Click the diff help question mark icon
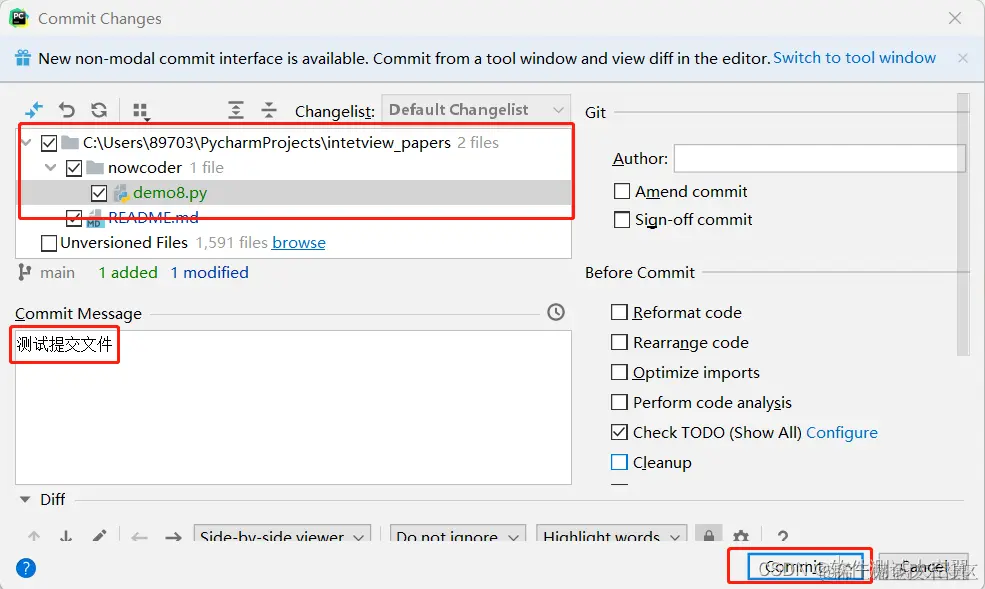The width and height of the screenshot is (985, 589). pos(782,536)
